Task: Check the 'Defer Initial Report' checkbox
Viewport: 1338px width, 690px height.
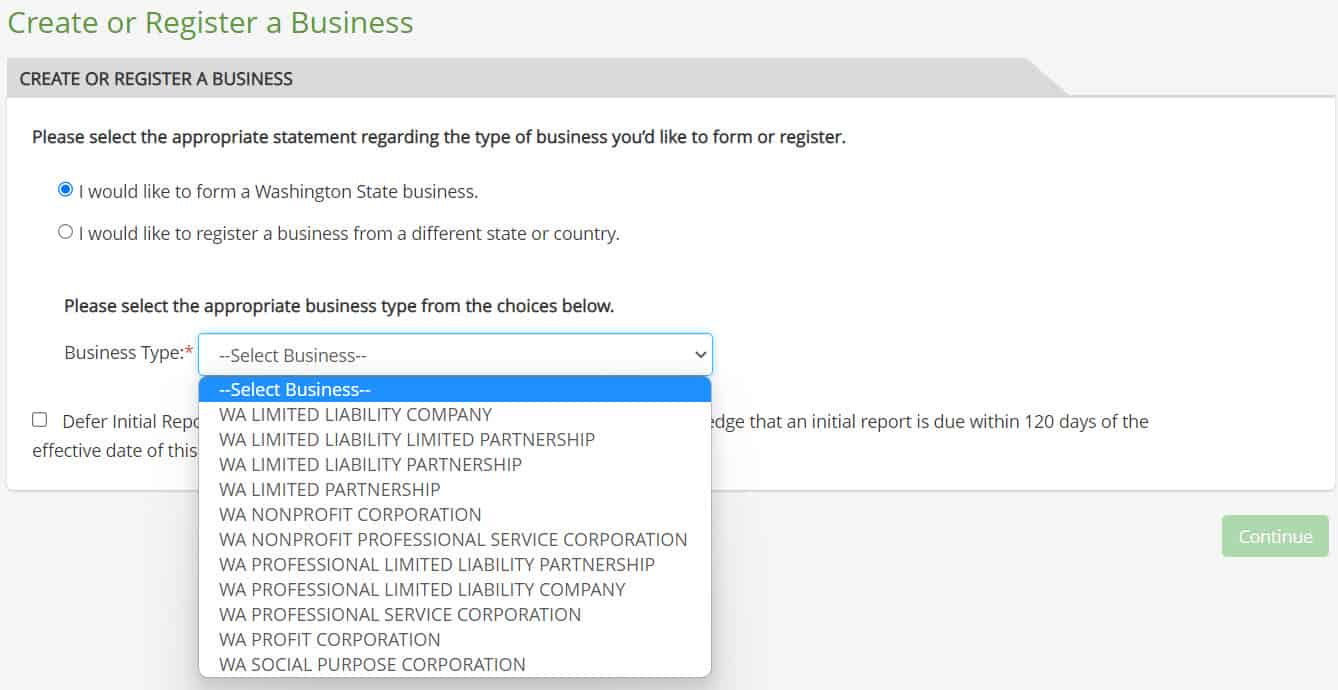Action: coord(40,421)
